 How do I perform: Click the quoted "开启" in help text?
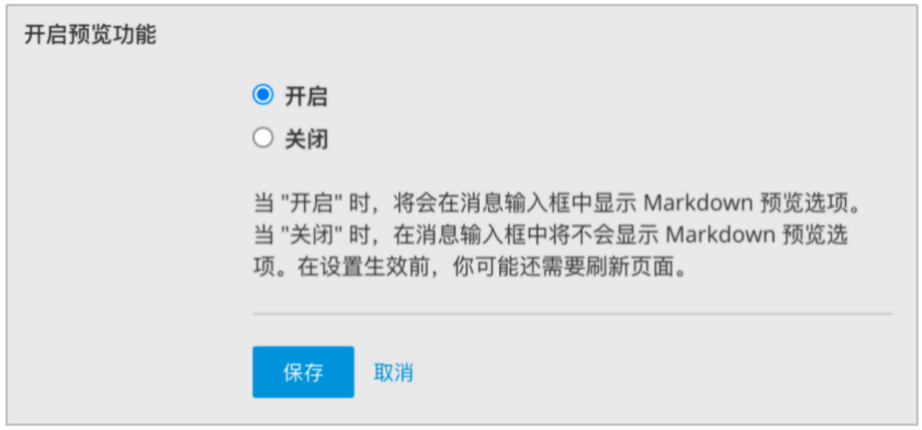coord(311,205)
